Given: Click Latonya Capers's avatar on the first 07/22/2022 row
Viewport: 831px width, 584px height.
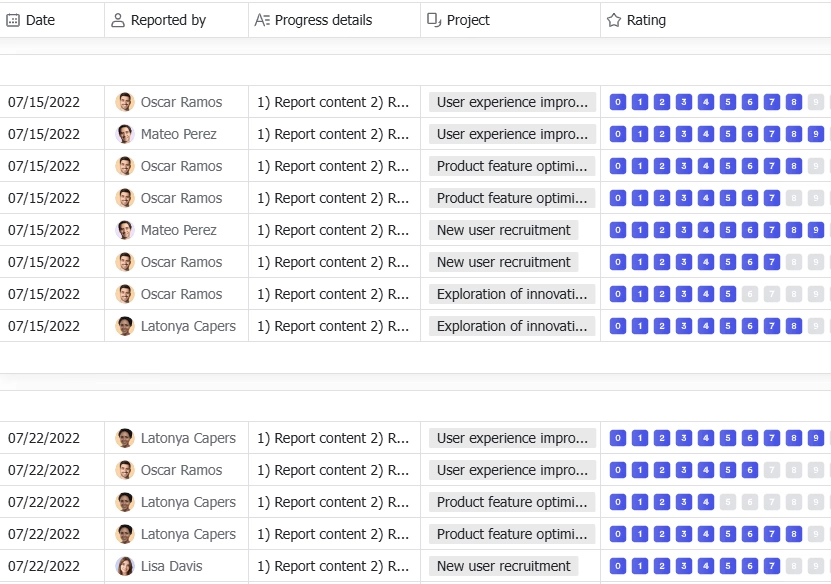Looking at the screenshot, I should click(125, 438).
